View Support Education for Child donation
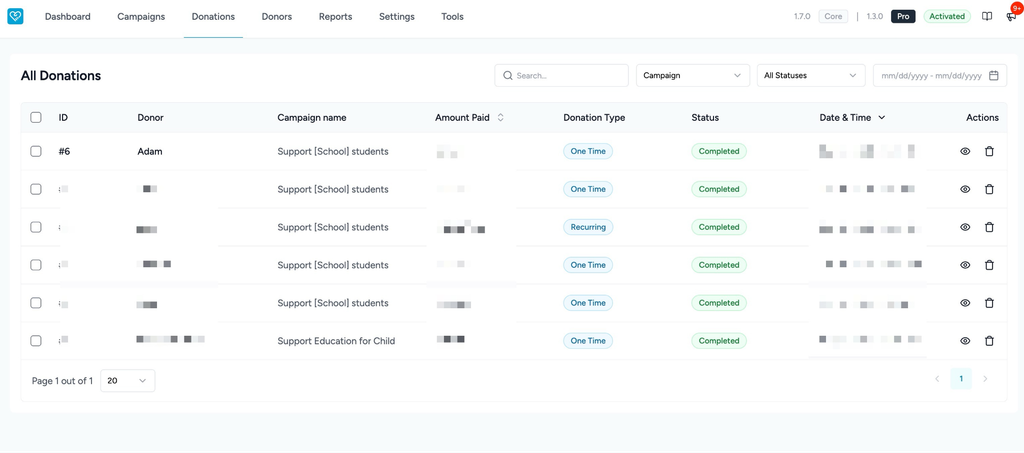 pos(965,341)
